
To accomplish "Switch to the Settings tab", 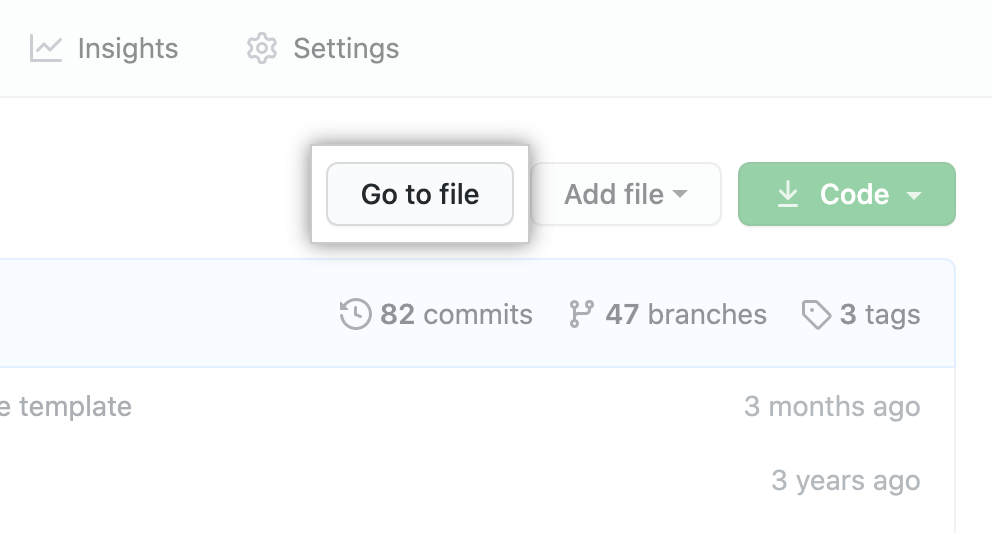I will (345, 48).
